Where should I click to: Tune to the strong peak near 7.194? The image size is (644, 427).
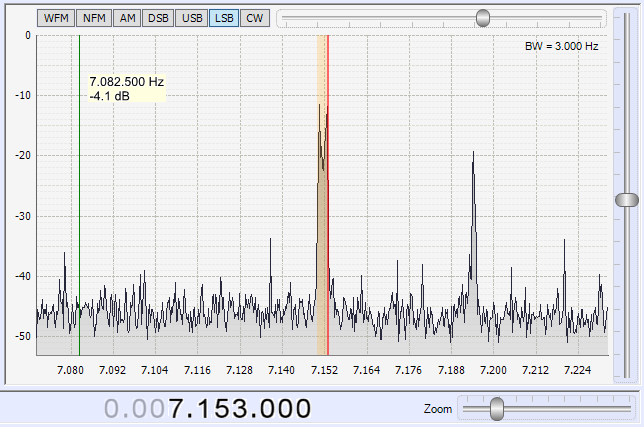[472, 160]
